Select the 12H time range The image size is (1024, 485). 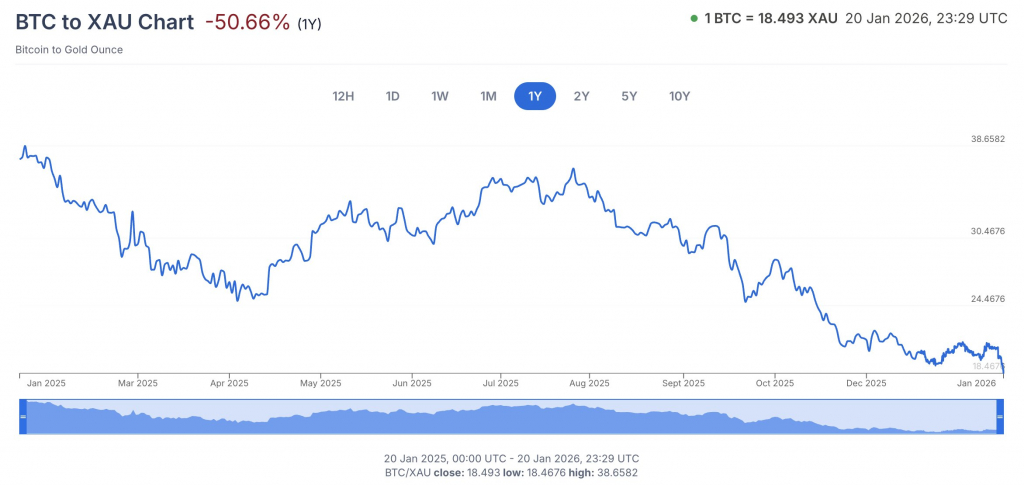pyautogui.click(x=343, y=96)
